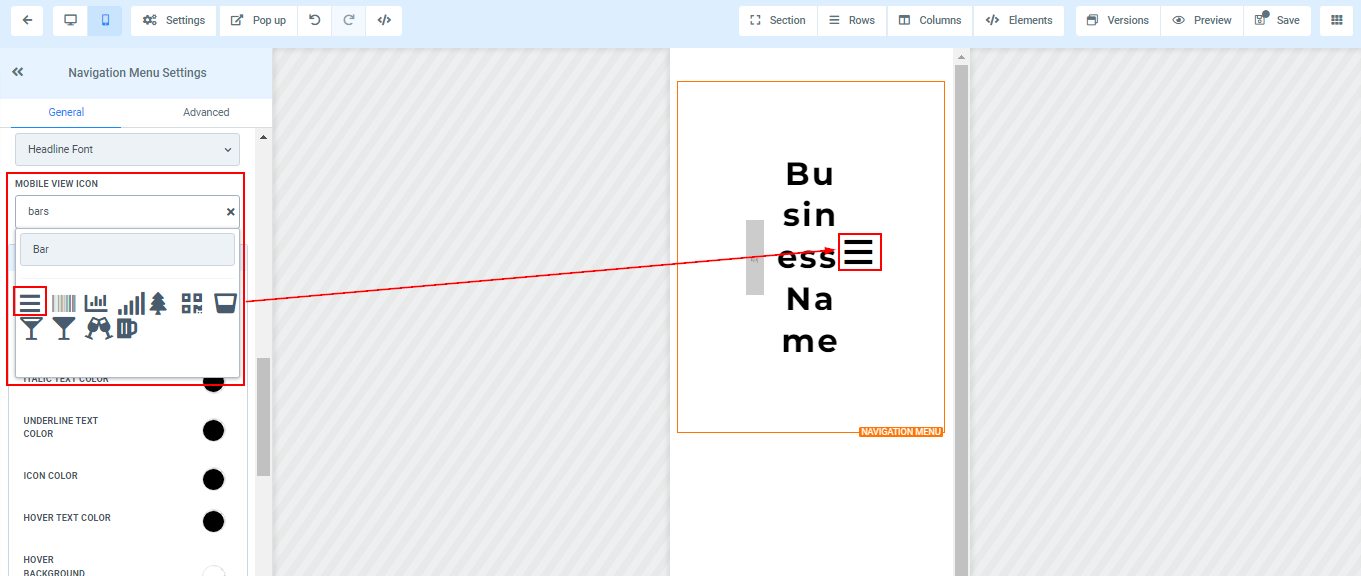
Task: Select the hamburger bars icon in icon picker
Action: click(30, 302)
